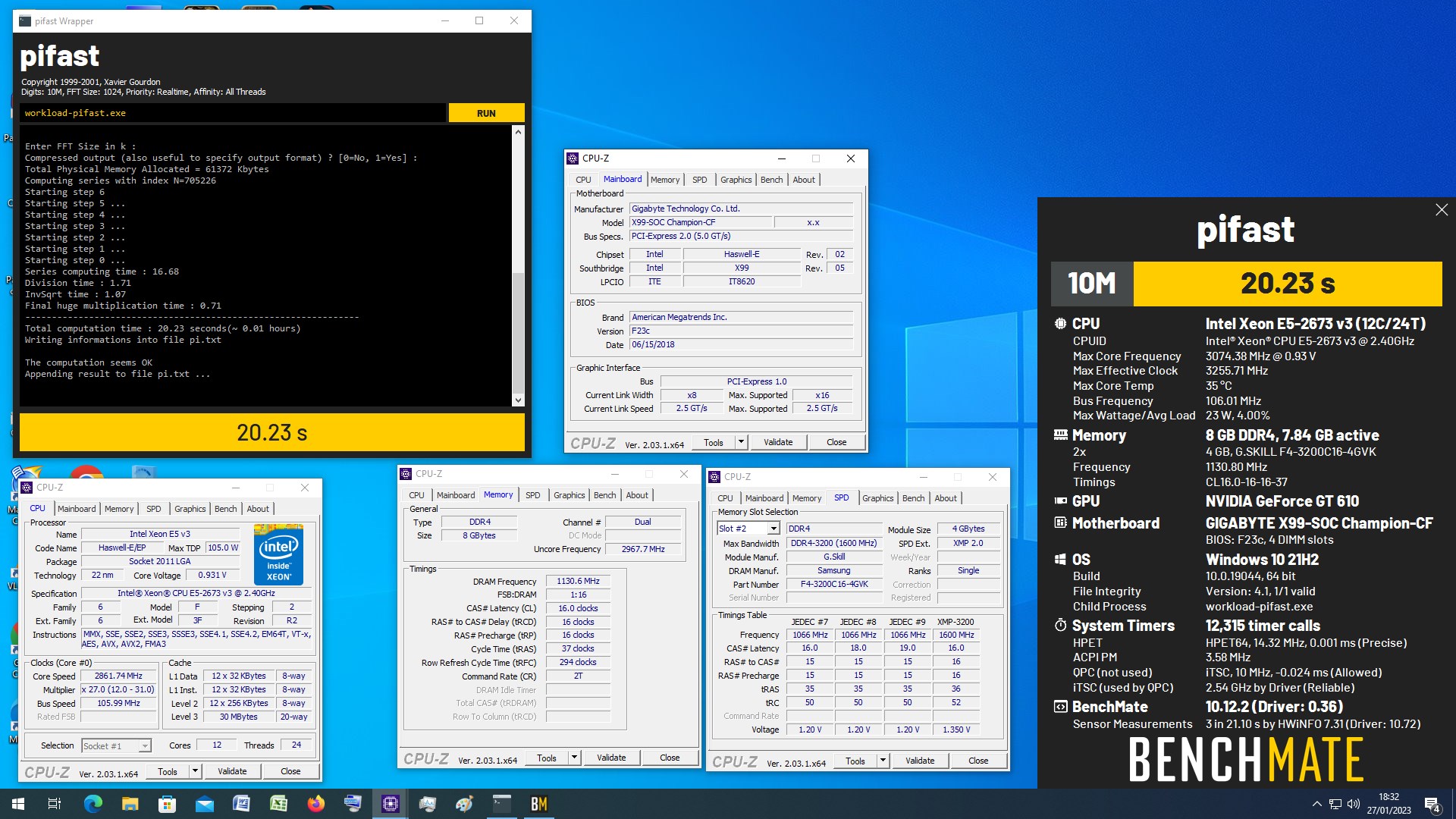Select the CPU-Z purple chip taskbar icon

pyautogui.click(x=391, y=804)
